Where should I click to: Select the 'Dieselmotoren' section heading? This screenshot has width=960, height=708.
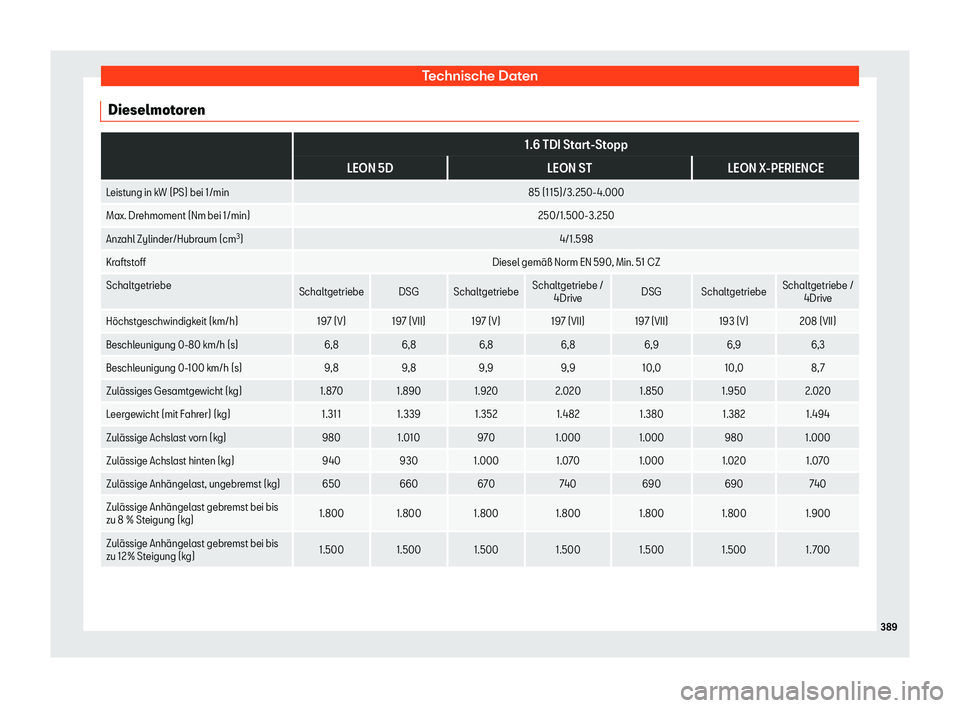pos(157,110)
